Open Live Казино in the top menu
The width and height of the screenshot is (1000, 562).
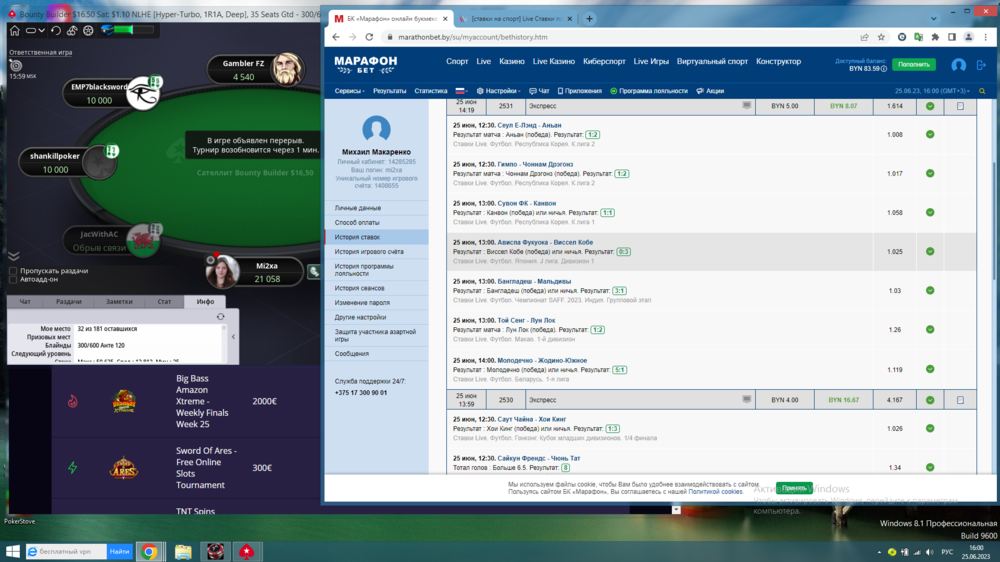coord(655,62)
